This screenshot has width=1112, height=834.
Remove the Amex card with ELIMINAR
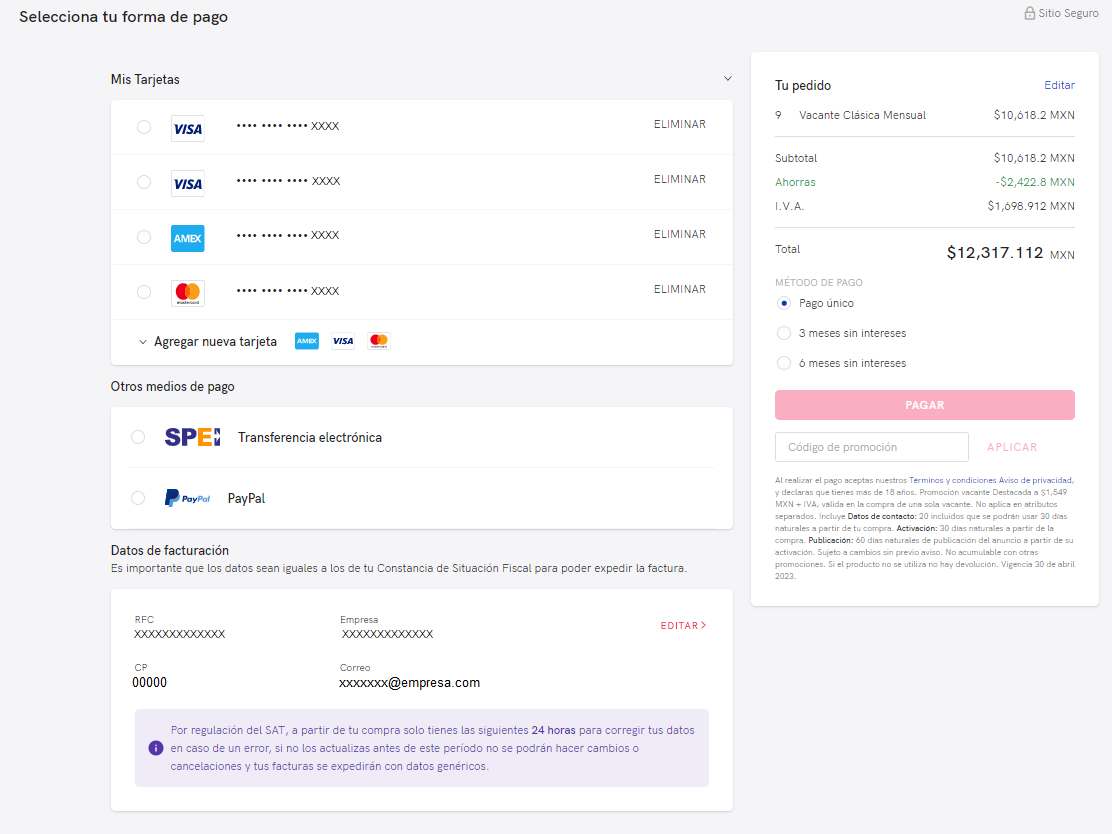[679, 234]
